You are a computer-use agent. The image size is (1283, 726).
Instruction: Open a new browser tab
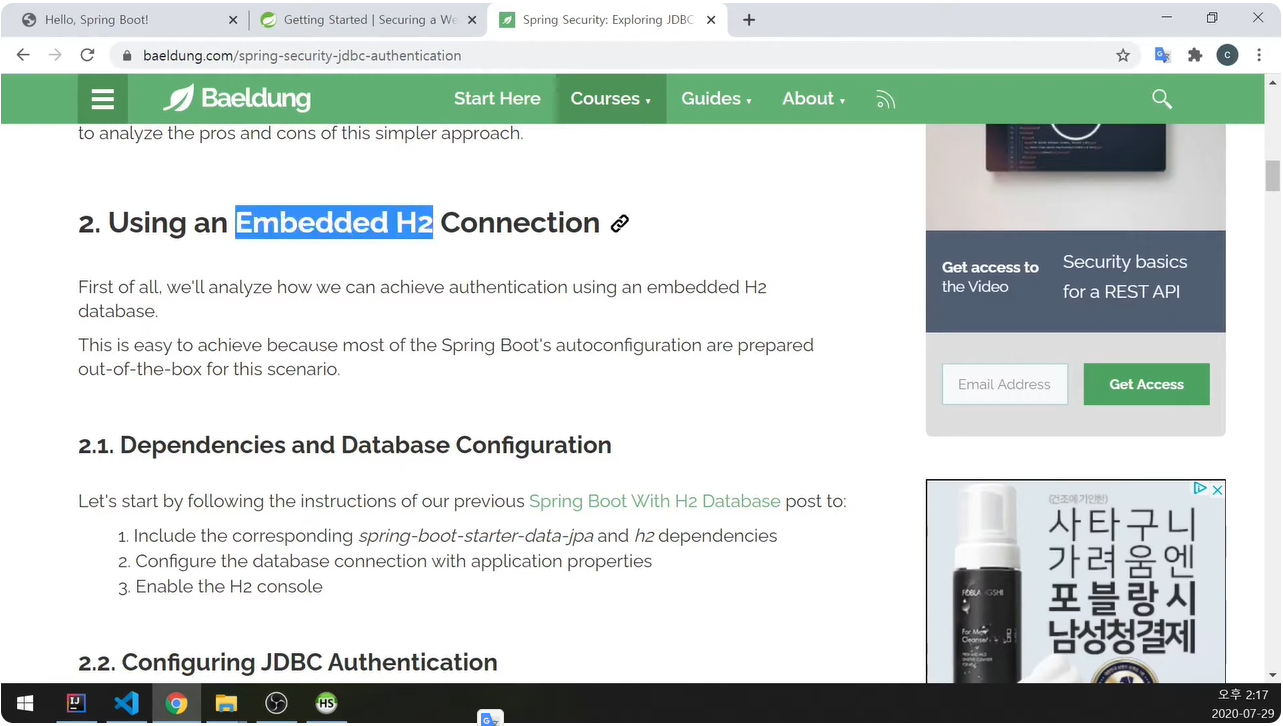click(x=749, y=20)
